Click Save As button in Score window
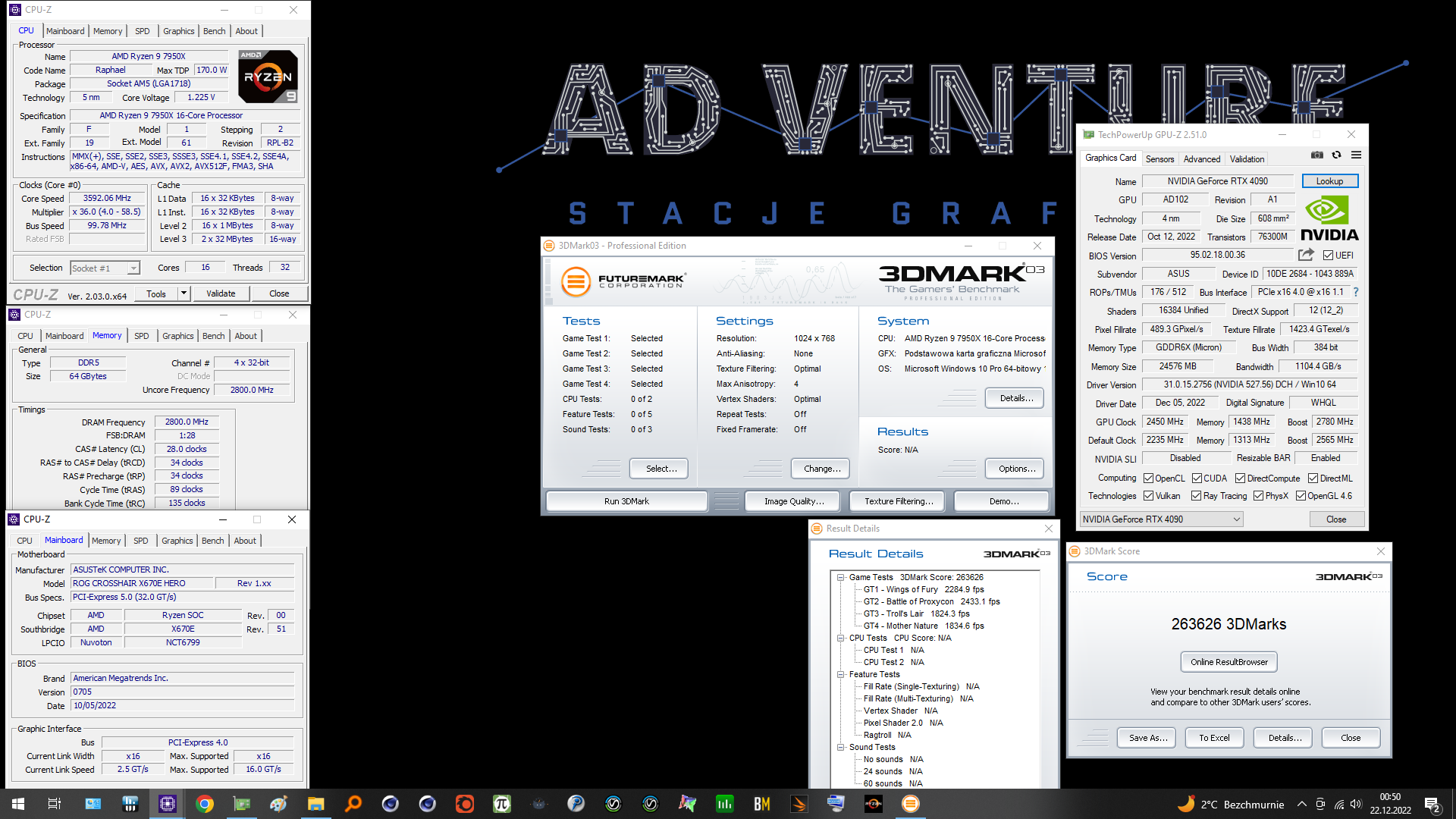 (1147, 738)
